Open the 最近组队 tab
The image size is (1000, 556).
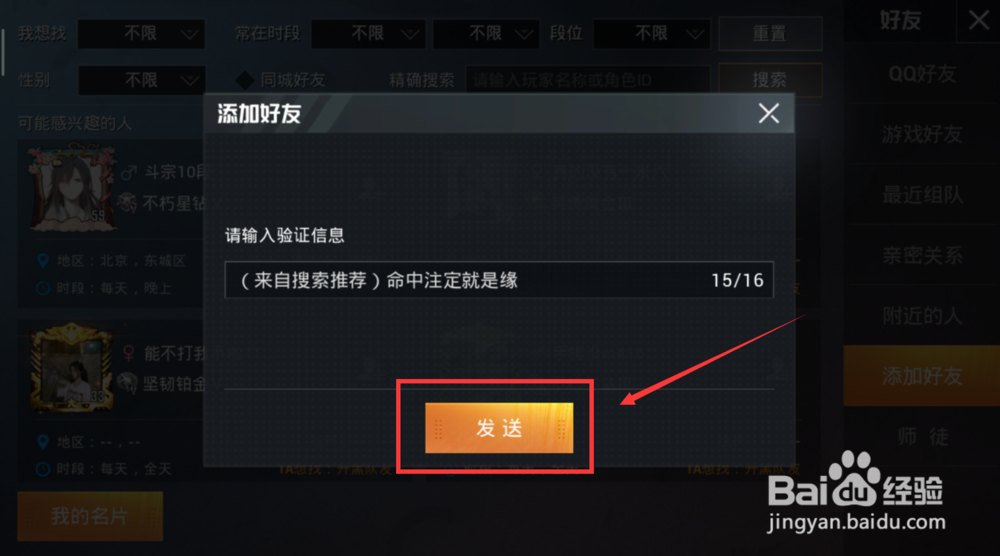(922, 195)
